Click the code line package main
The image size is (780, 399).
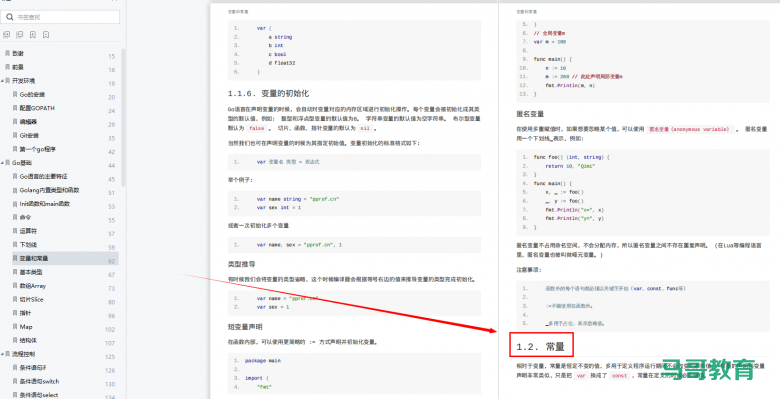click(x=263, y=360)
